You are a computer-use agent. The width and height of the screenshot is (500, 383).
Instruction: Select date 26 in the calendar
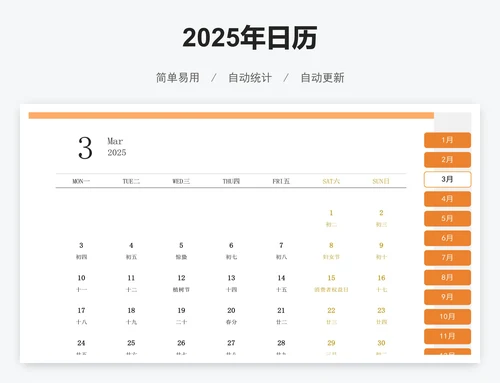(x=181, y=343)
